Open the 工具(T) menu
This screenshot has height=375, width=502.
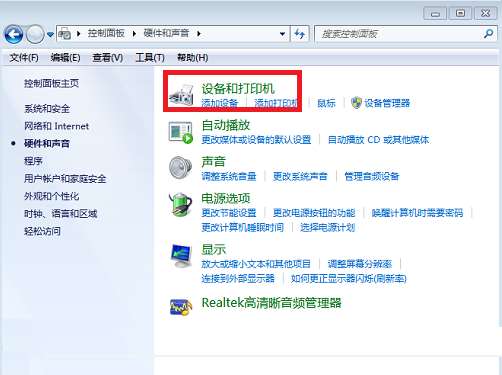(150, 58)
